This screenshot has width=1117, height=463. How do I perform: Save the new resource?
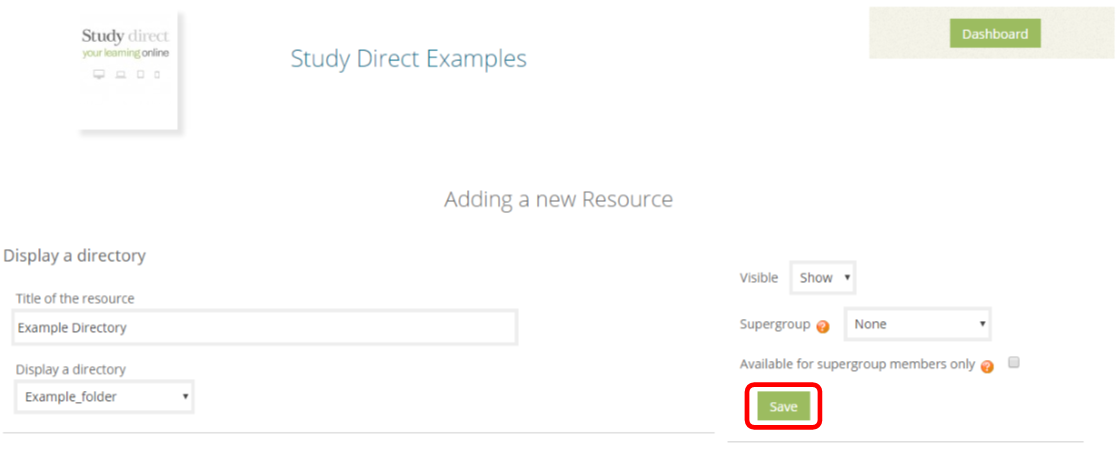[783, 407]
